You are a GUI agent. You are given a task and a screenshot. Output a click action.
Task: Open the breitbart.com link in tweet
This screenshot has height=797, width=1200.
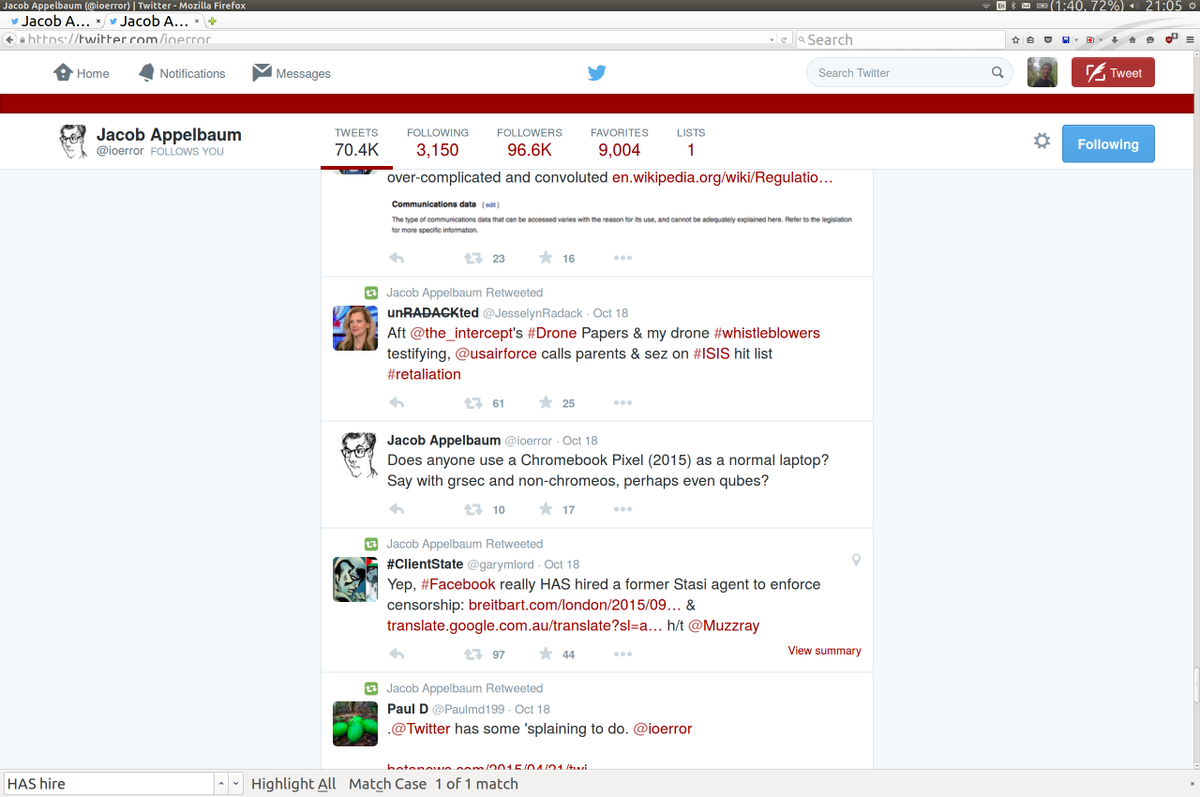coord(575,605)
